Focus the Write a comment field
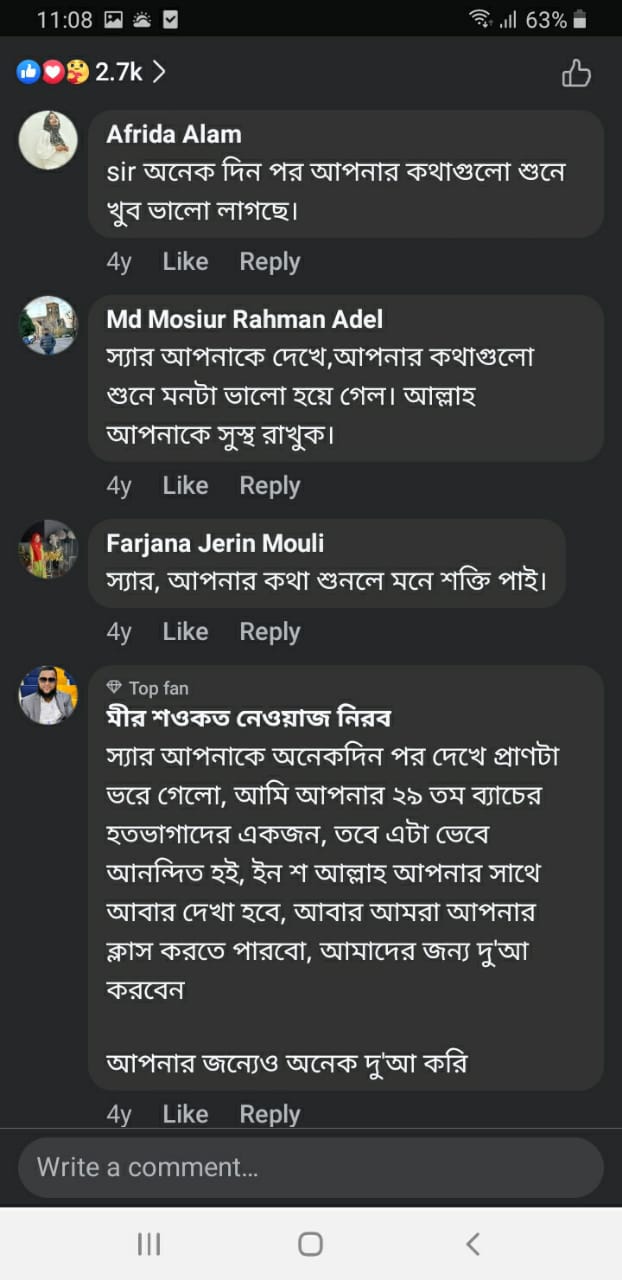This screenshot has width=622, height=1280. [310, 1167]
